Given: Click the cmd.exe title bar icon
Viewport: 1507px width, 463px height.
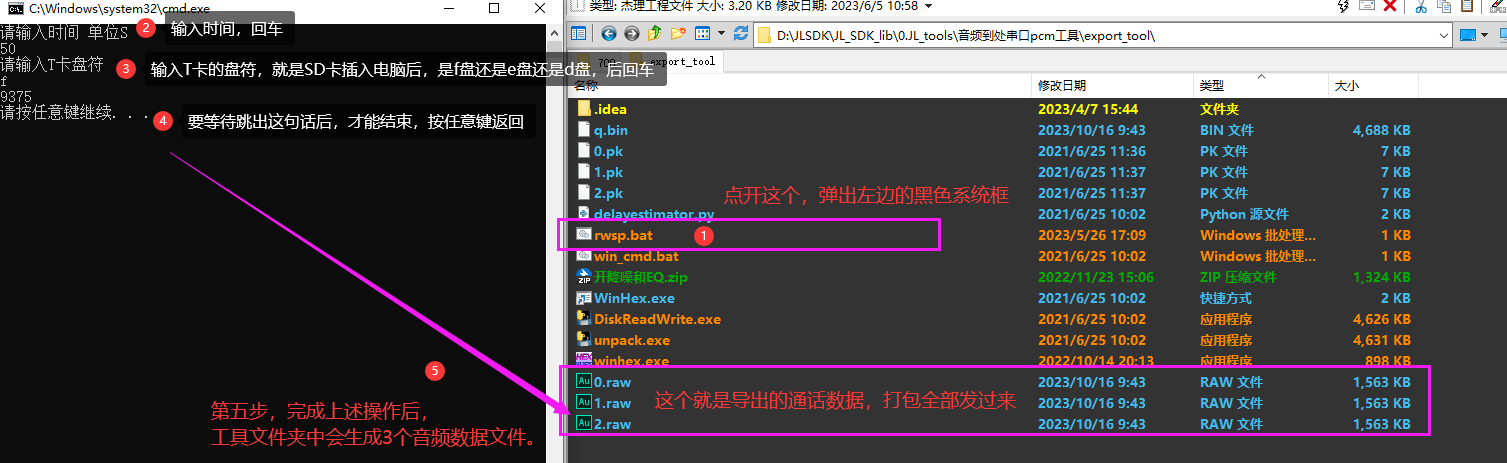Looking at the screenshot, I should click(15, 8).
